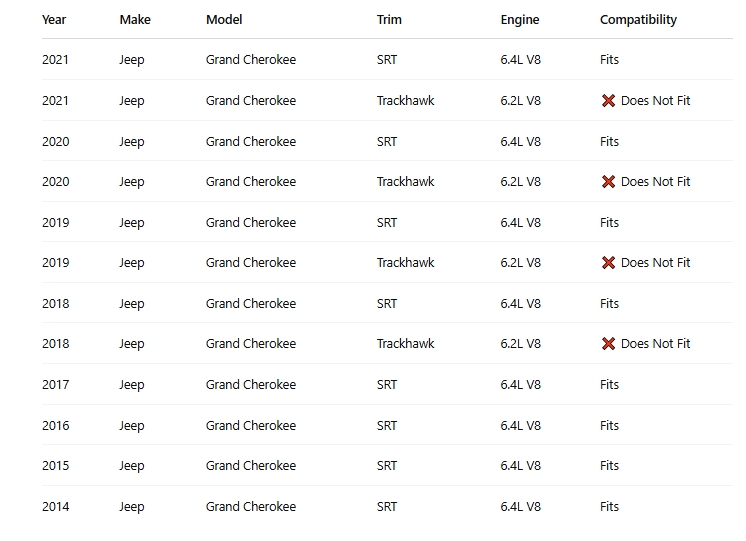Select Grand Cherokee model in 2017 row
The width and height of the screenshot is (746, 541).
[x=251, y=384]
